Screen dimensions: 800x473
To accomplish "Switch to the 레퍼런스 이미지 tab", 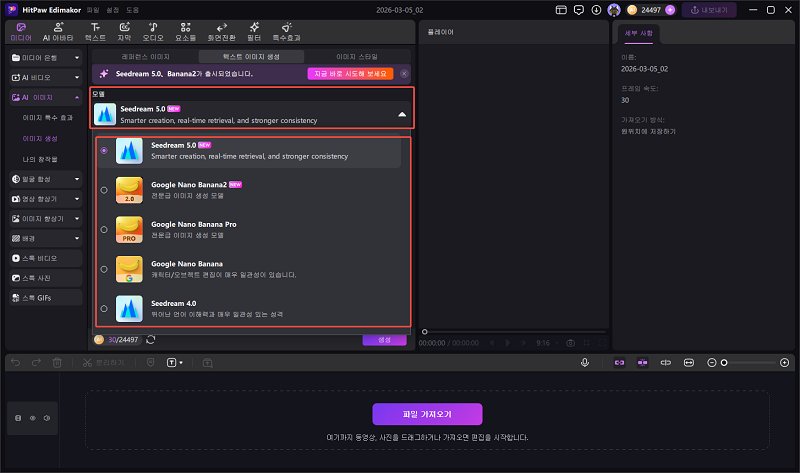I will click(x=145, y=57).
